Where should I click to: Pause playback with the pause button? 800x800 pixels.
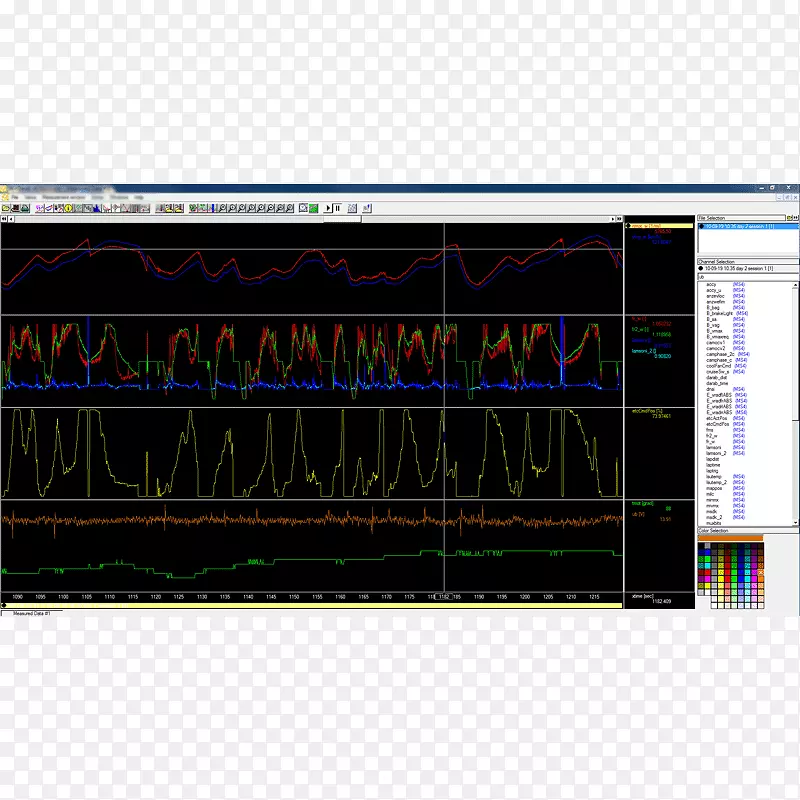(x=338, y=208)
